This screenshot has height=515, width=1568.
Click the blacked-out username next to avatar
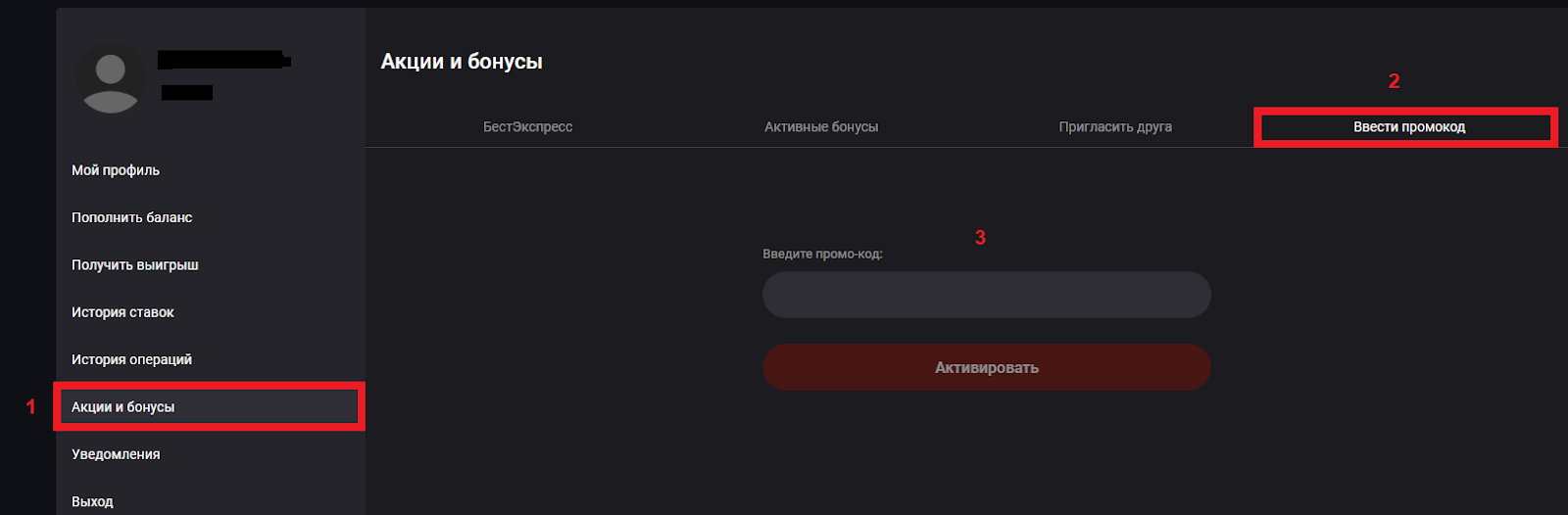(221, 60)
